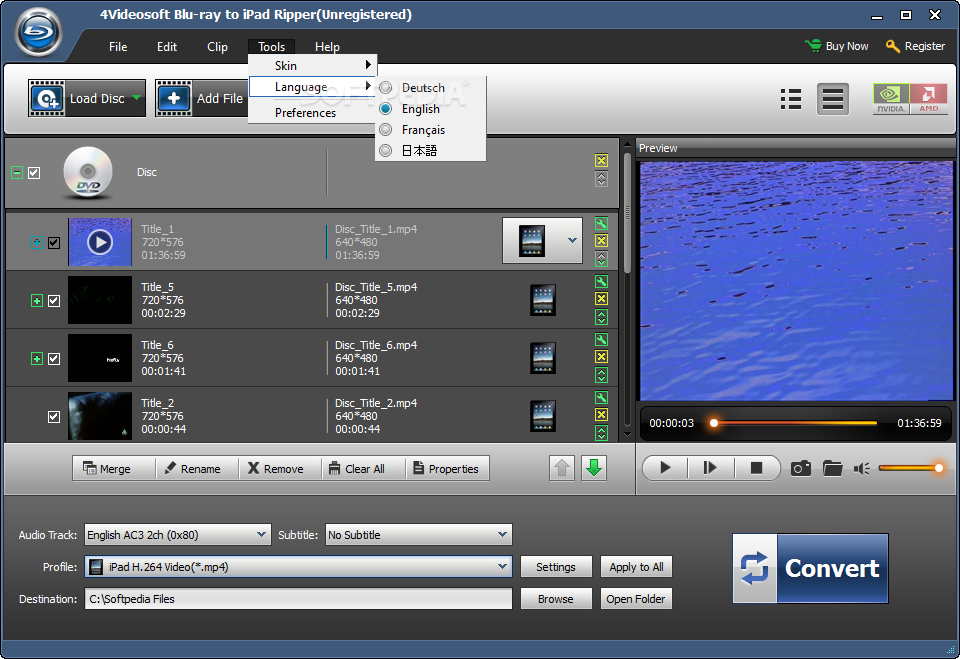
Task: Select Japanese 日本語 language option
Action: pos(430,151)
